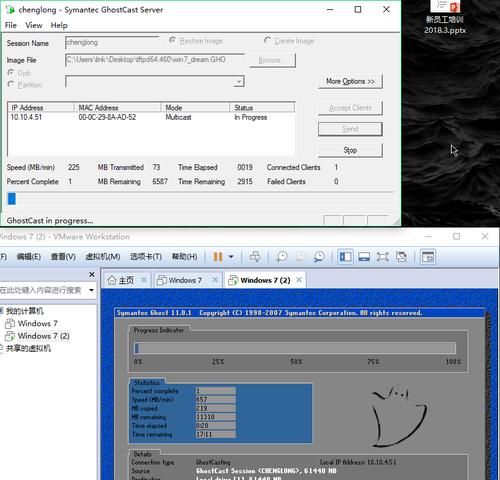The height and width of the screenshot is (480, 500).
Task: Open the 选项卡(T) menu in VMware
Action: tap(146, 257)
